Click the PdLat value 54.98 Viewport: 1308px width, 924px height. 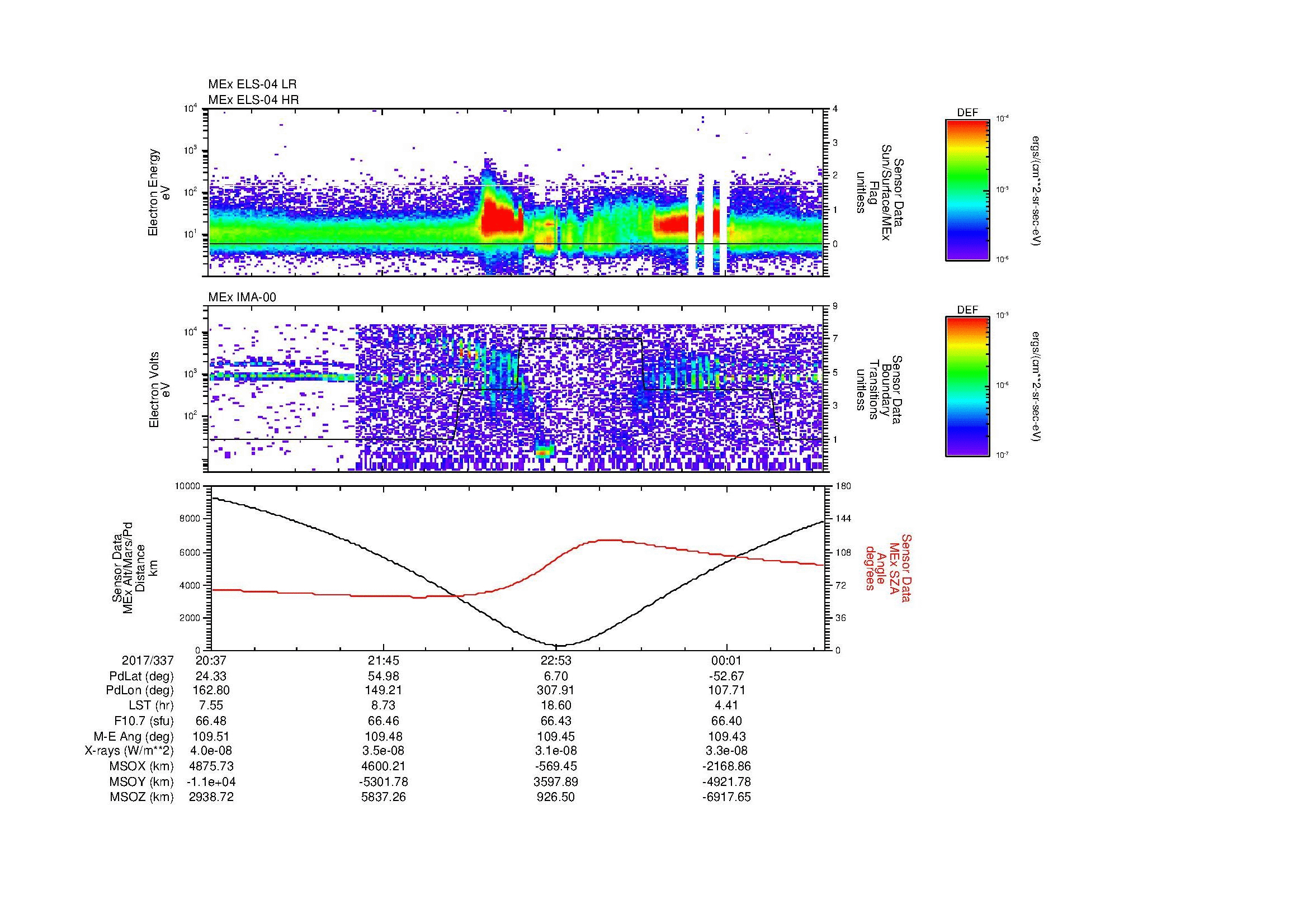point(384,676)
